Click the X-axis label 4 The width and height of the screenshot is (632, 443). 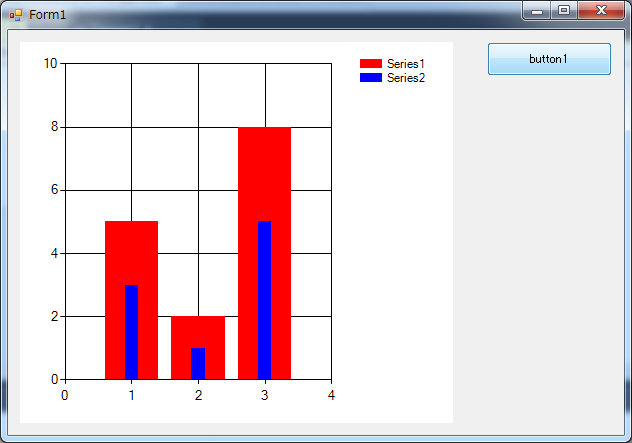click(x=331, y=395)
